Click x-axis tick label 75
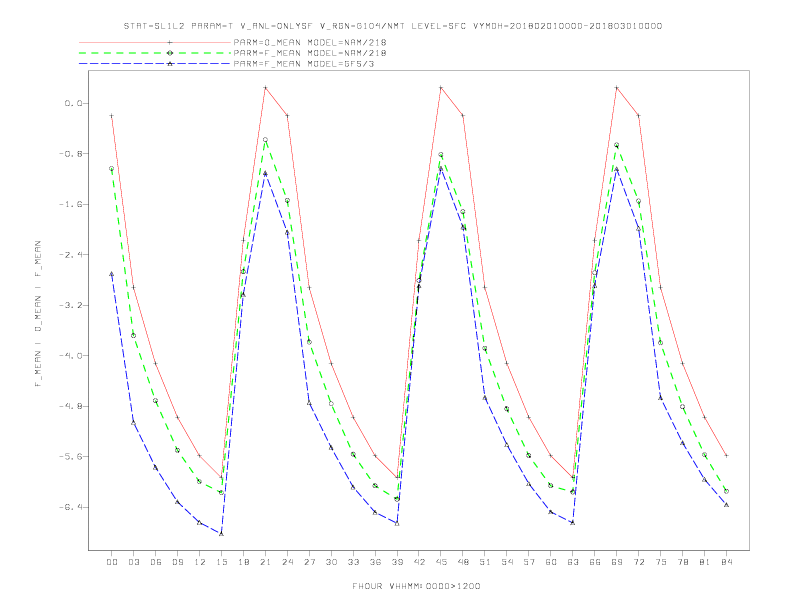 [x=661, y=562]
